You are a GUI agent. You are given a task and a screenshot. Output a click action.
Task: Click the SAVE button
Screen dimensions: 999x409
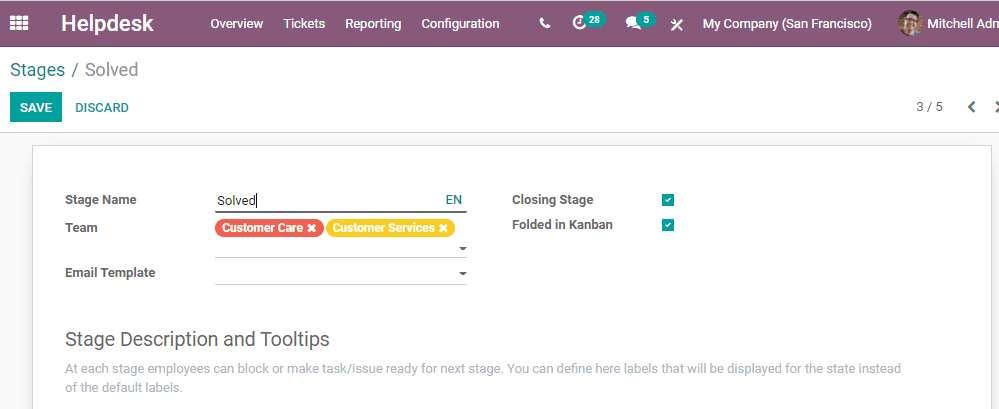(36, 107)
